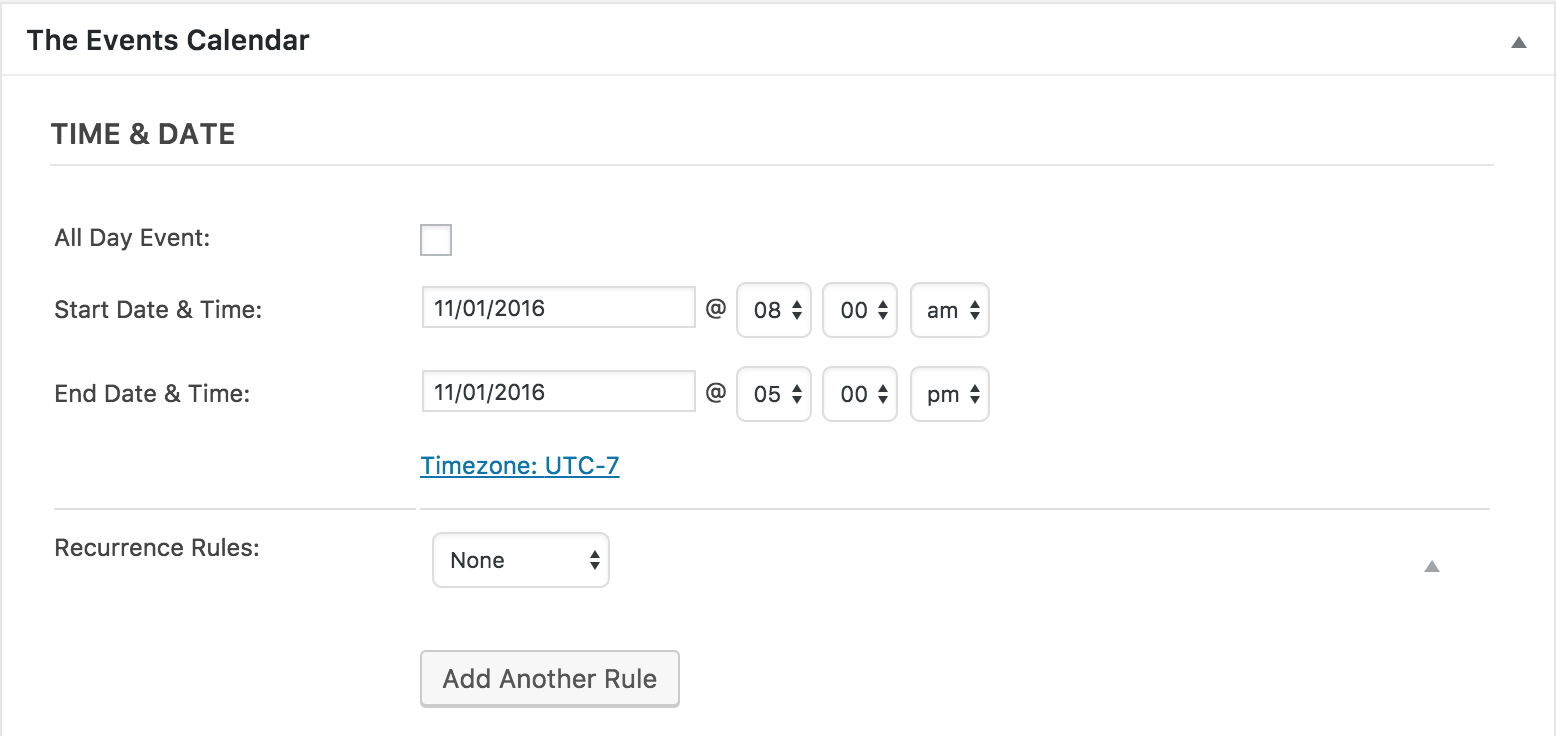Click the TIME & DATE section heading
Screen dimensions: 1556x736
click(x=143, y=134)
